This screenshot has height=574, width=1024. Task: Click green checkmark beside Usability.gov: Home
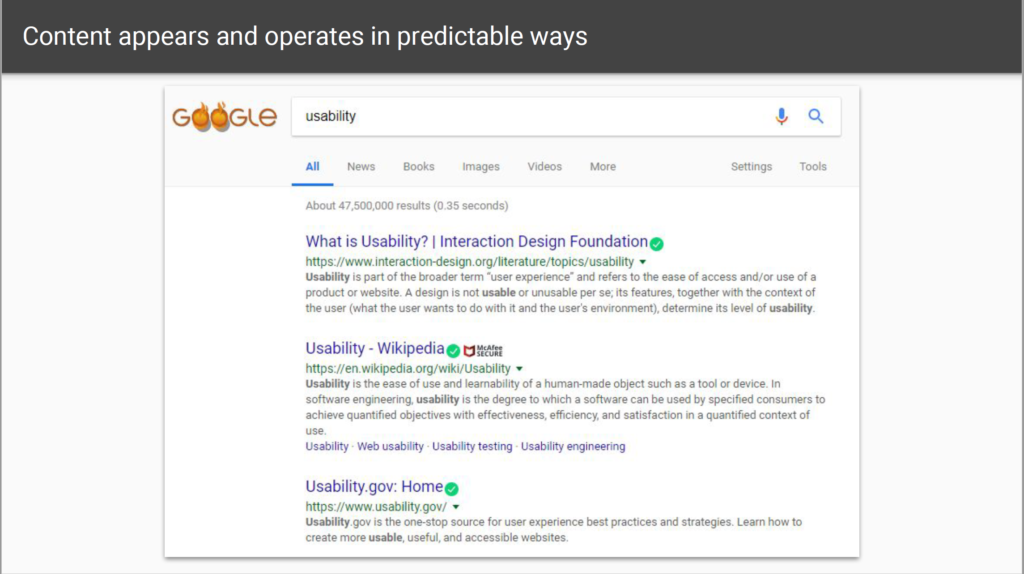(451, 488)
